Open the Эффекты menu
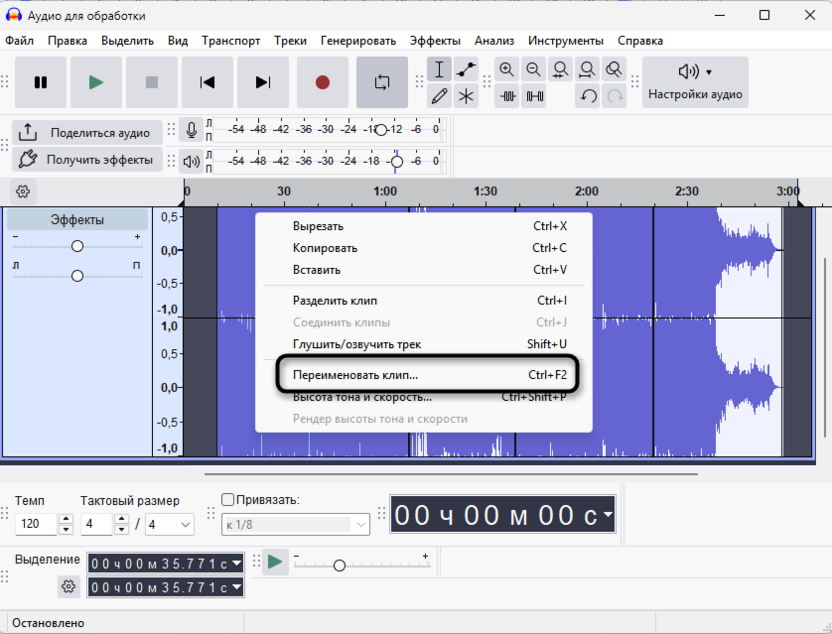The width and height of the screenshot is (832, 634). click(437, 41)
